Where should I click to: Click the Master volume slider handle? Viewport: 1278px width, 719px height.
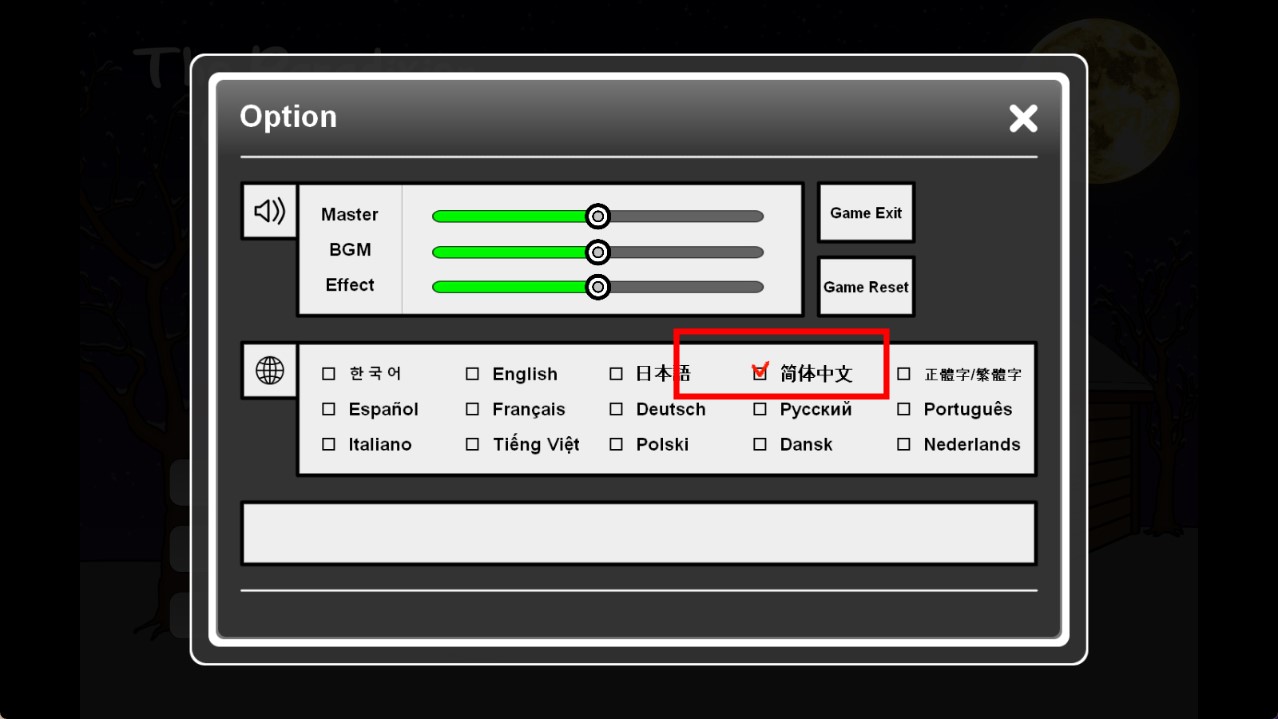click(597, 216)
